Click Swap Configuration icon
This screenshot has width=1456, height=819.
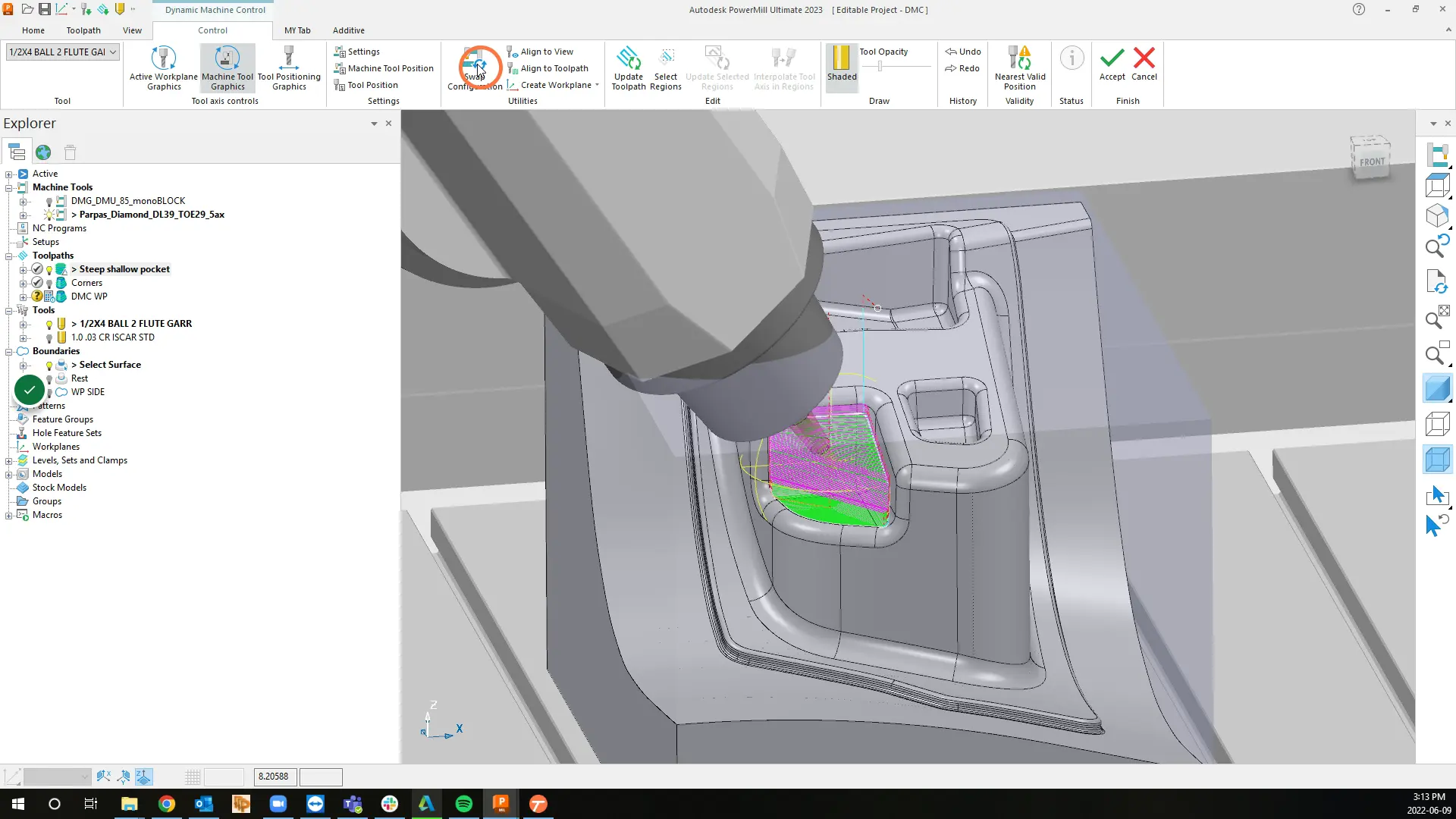tap(475, 68)
